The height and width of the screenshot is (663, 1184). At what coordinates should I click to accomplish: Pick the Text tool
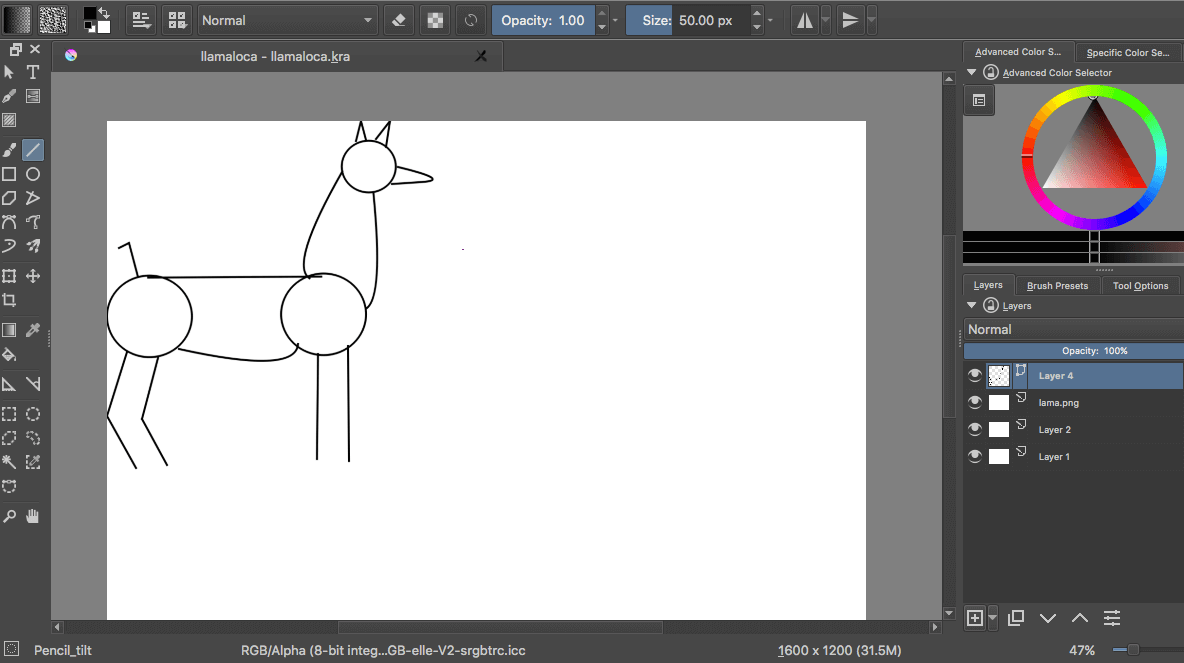coord(33,71)
